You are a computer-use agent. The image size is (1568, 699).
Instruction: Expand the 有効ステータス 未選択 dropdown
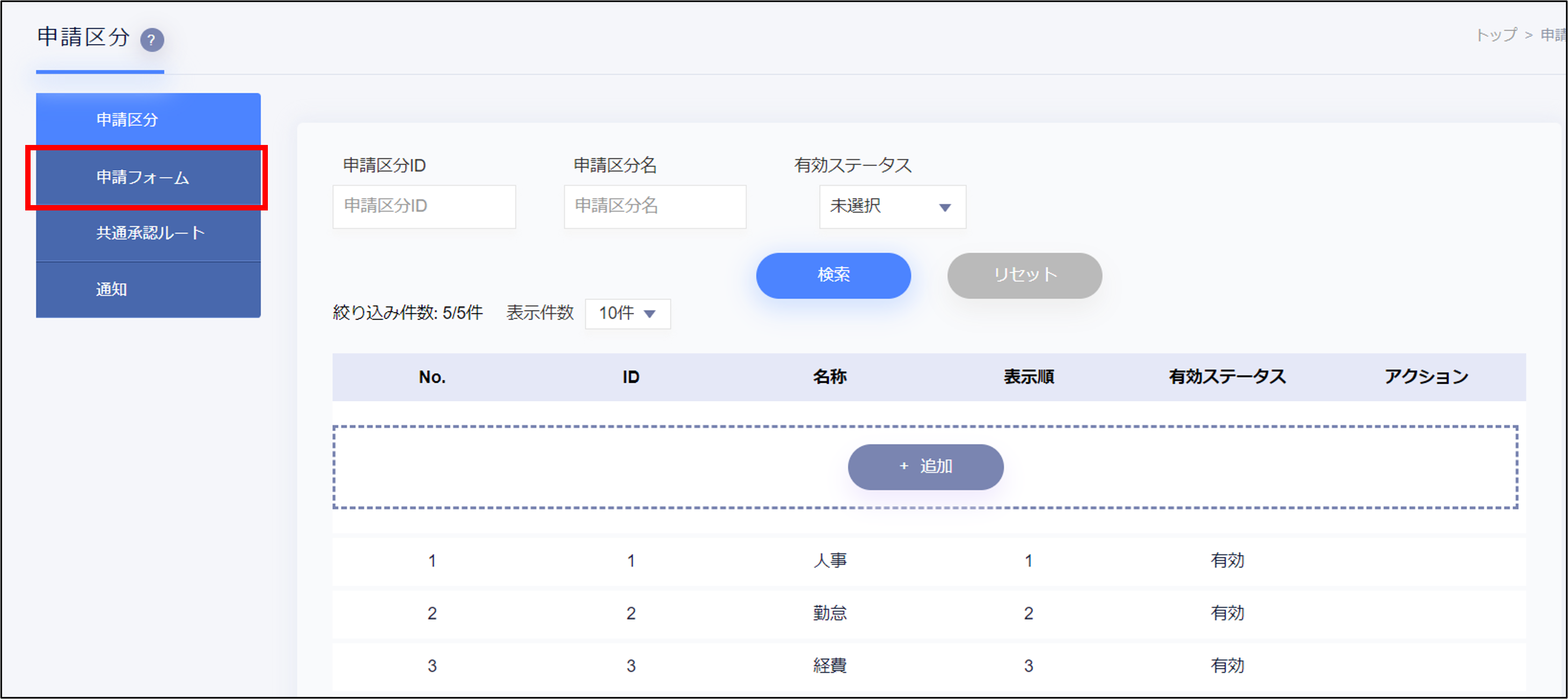pos(892,206)
